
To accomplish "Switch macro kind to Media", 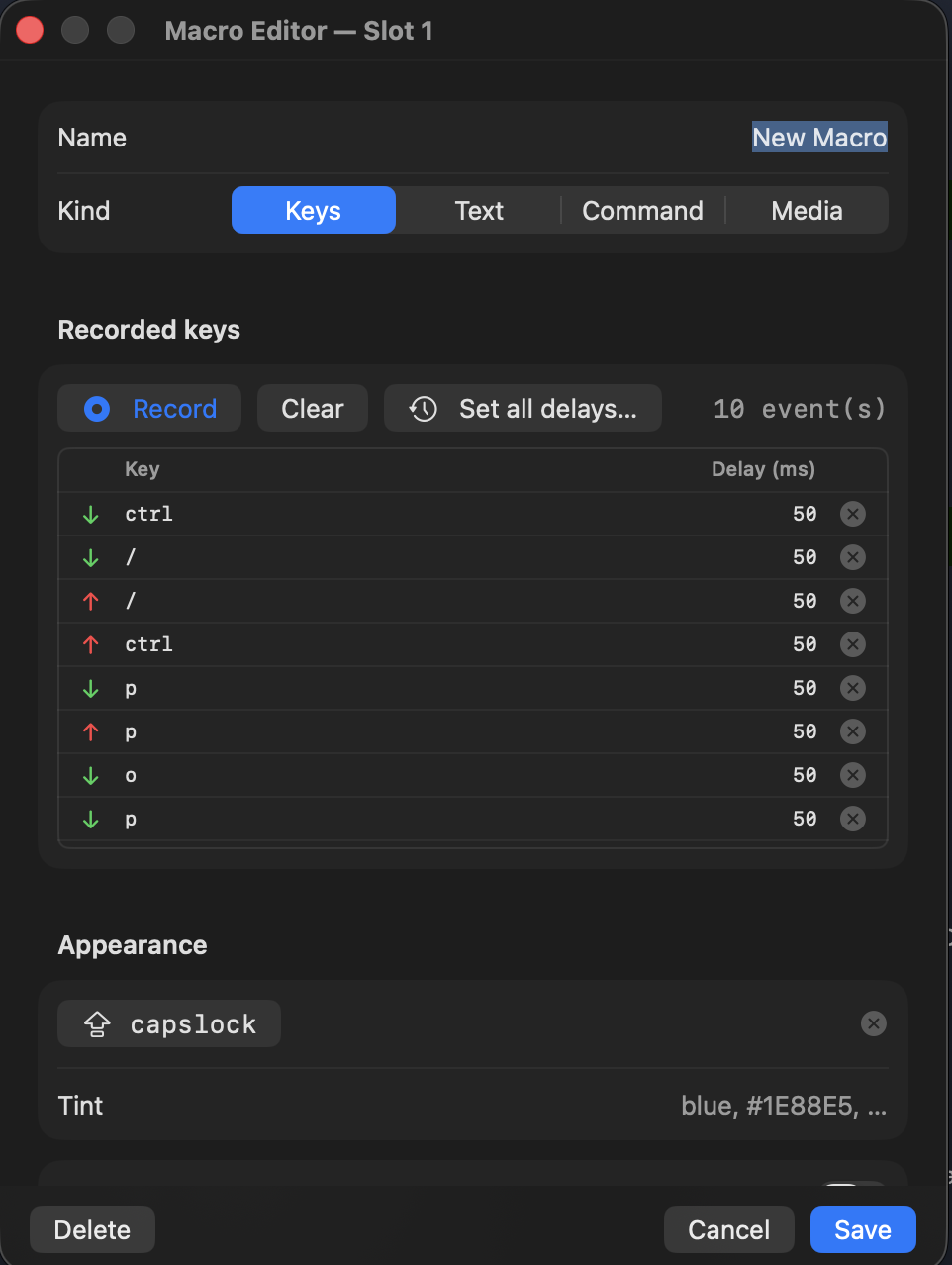I will click(807, 210).
